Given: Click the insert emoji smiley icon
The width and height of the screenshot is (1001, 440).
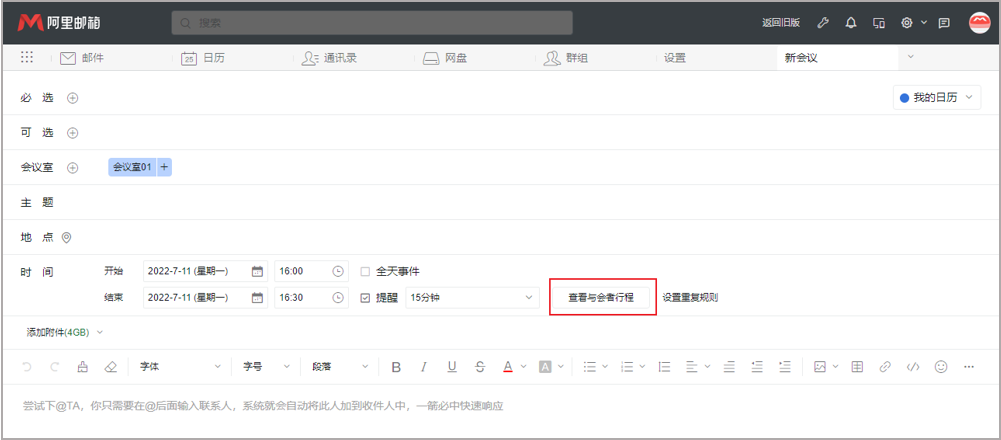Looking at the screenshot, I should point(940,367).
